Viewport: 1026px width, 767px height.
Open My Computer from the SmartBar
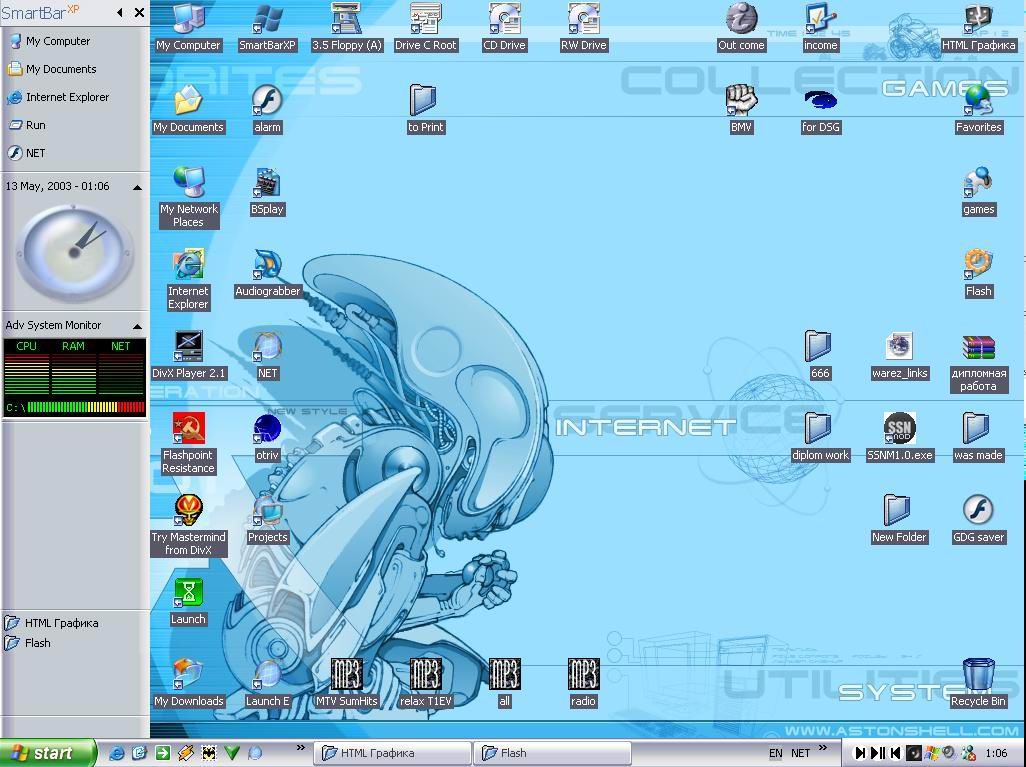(50, 41)
